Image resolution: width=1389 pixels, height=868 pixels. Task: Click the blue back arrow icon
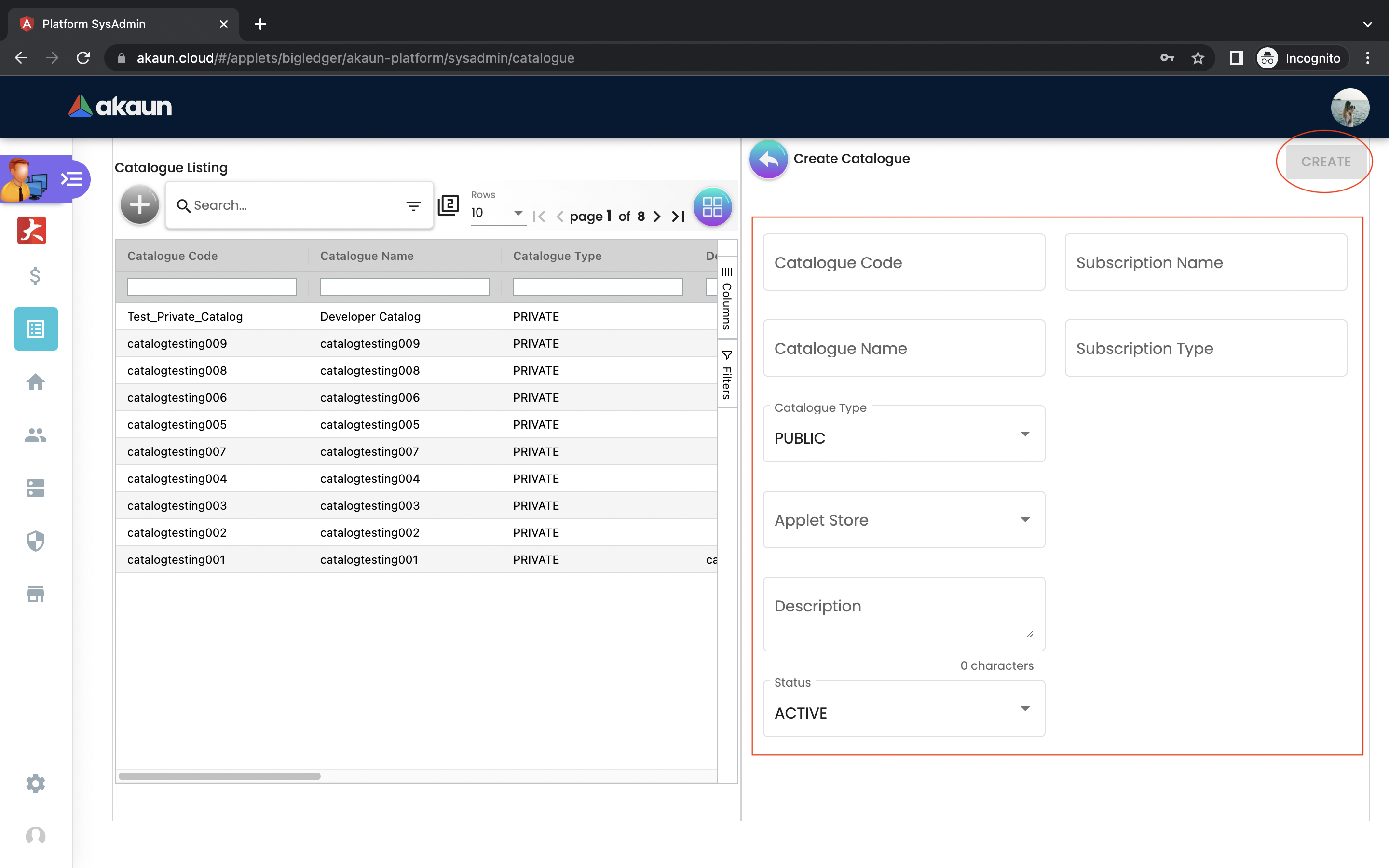tap(768, 160)
